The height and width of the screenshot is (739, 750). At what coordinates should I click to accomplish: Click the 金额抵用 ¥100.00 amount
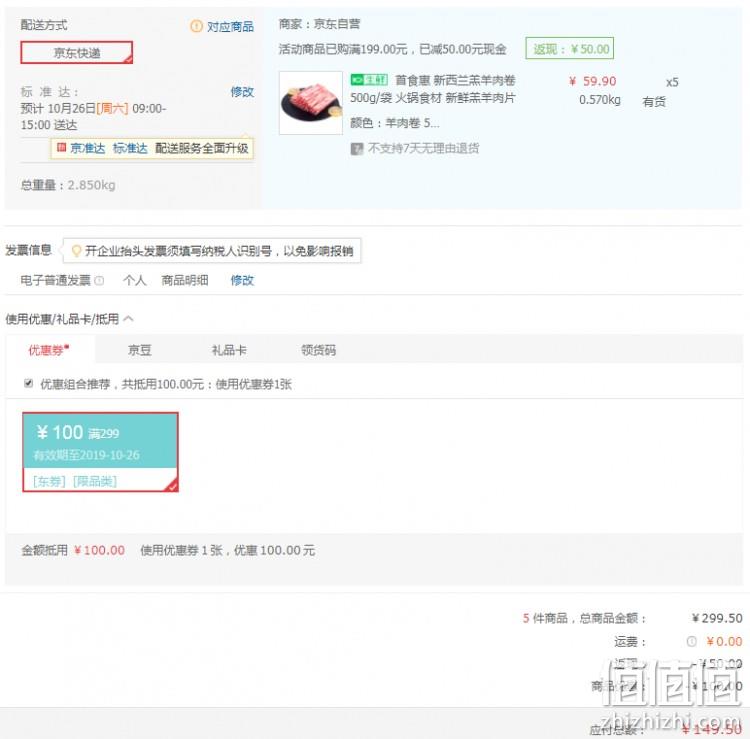point(99,550)
